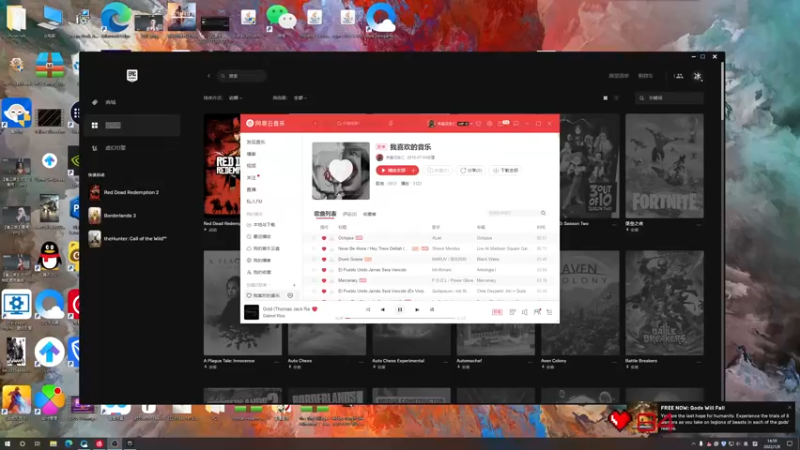Open the liked music playlist cover image

click(341, 170)
